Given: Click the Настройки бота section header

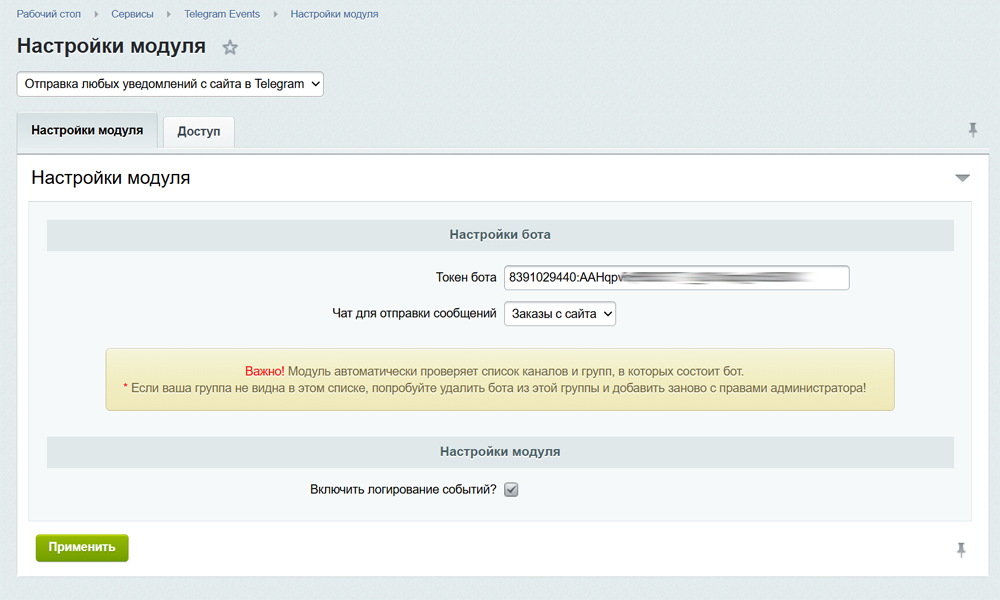Looking at the screenshot, I should pos(500,235).
